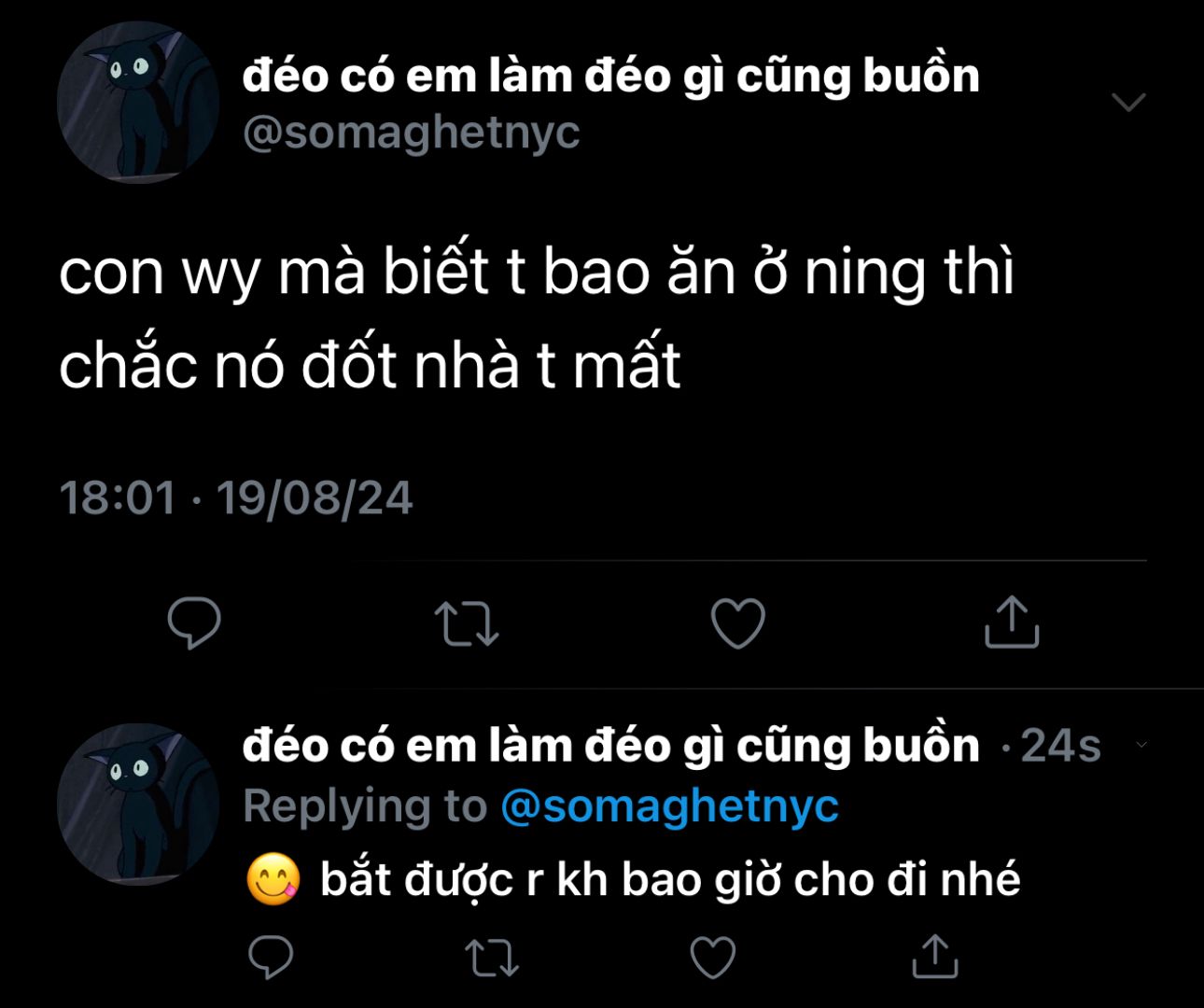Open the @somaghetnyc mention link in reply

tap(669, 805)
